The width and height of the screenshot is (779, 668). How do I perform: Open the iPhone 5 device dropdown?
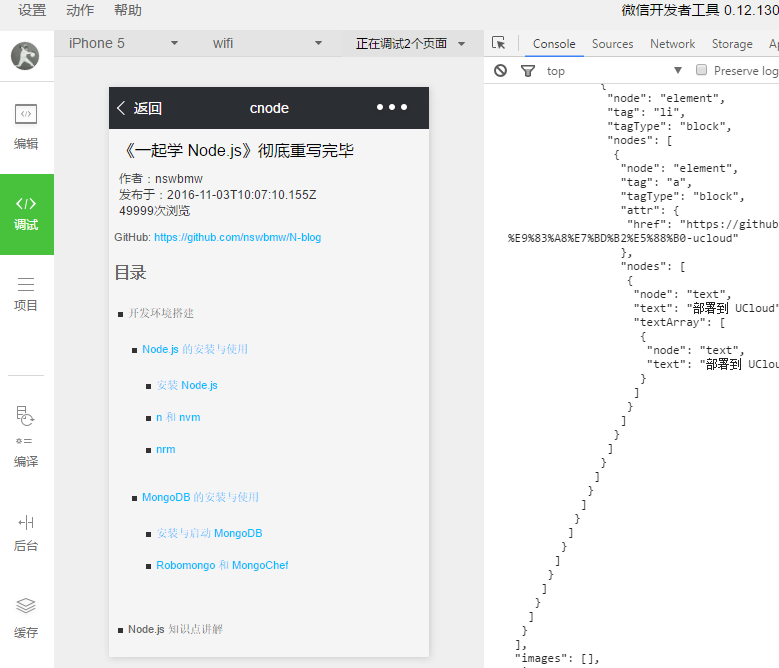123,44
